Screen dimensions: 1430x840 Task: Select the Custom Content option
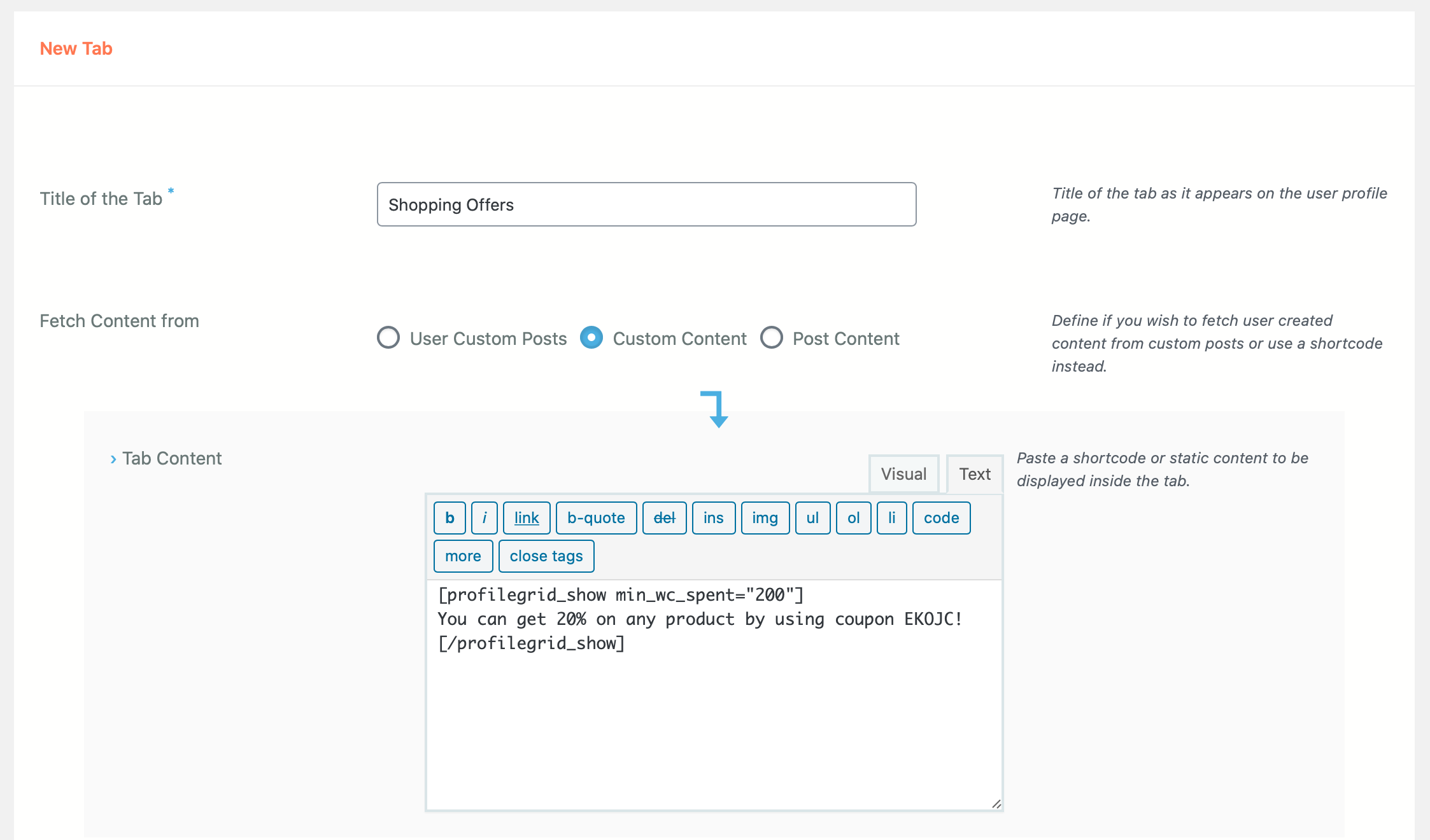(591, 338)
